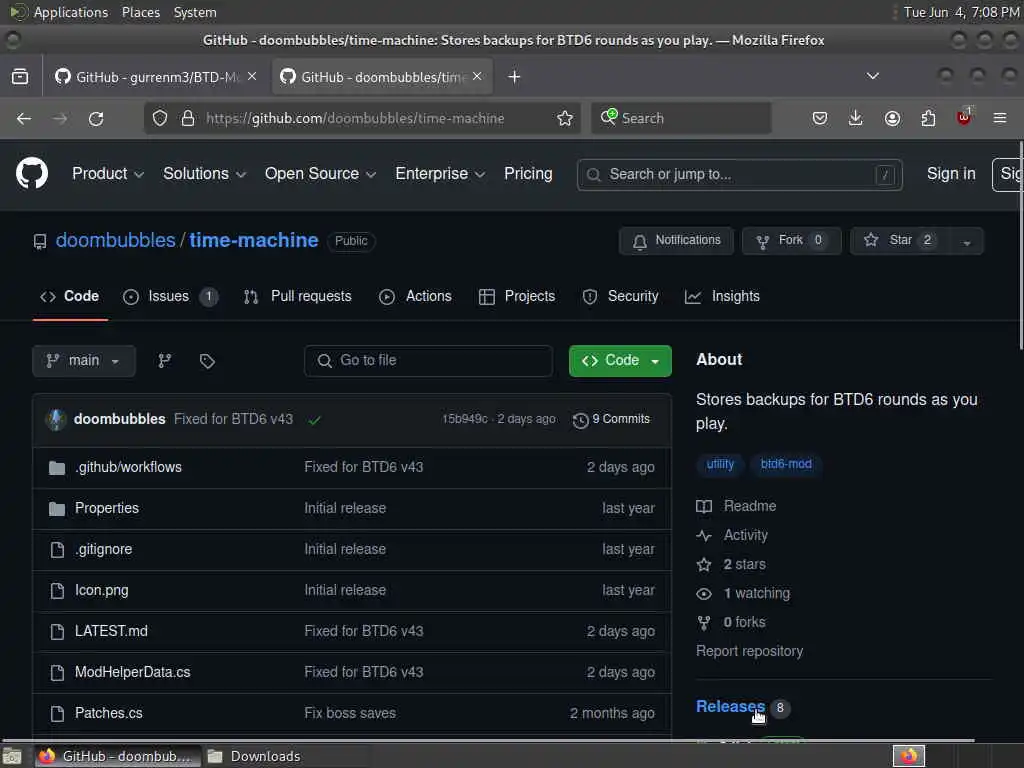
Task: Open the Readme link in About
Action: [737, 506]
